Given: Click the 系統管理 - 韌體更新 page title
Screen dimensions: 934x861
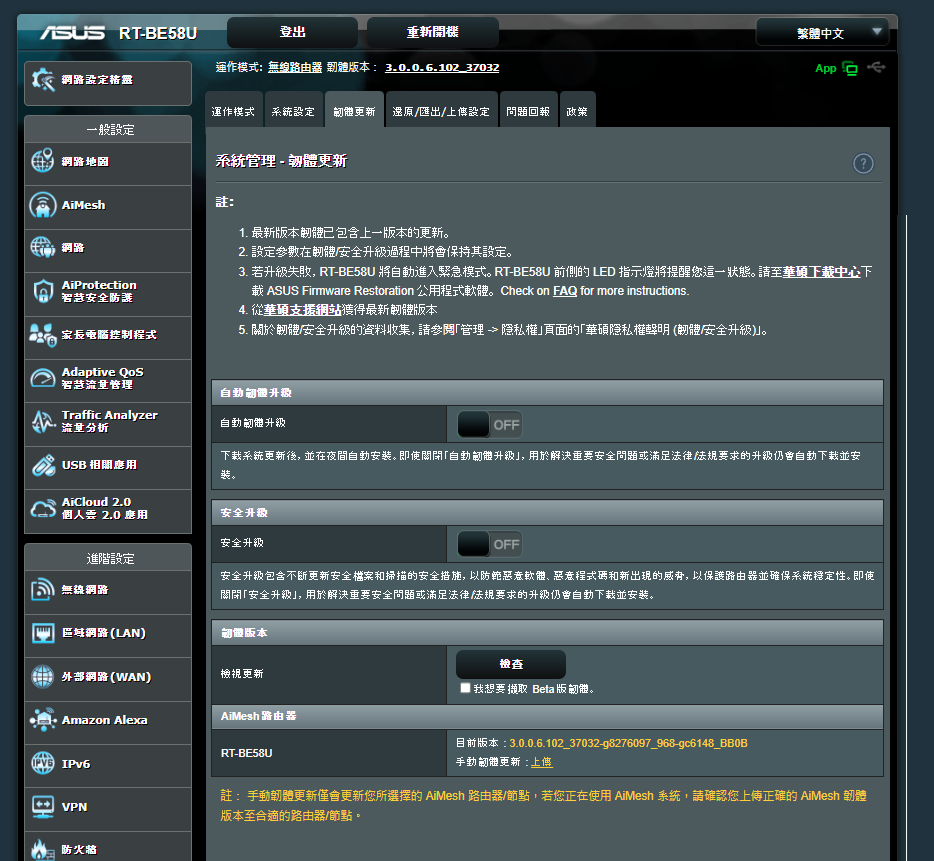Looking at the screenshot, I should (x=281, y=161).
